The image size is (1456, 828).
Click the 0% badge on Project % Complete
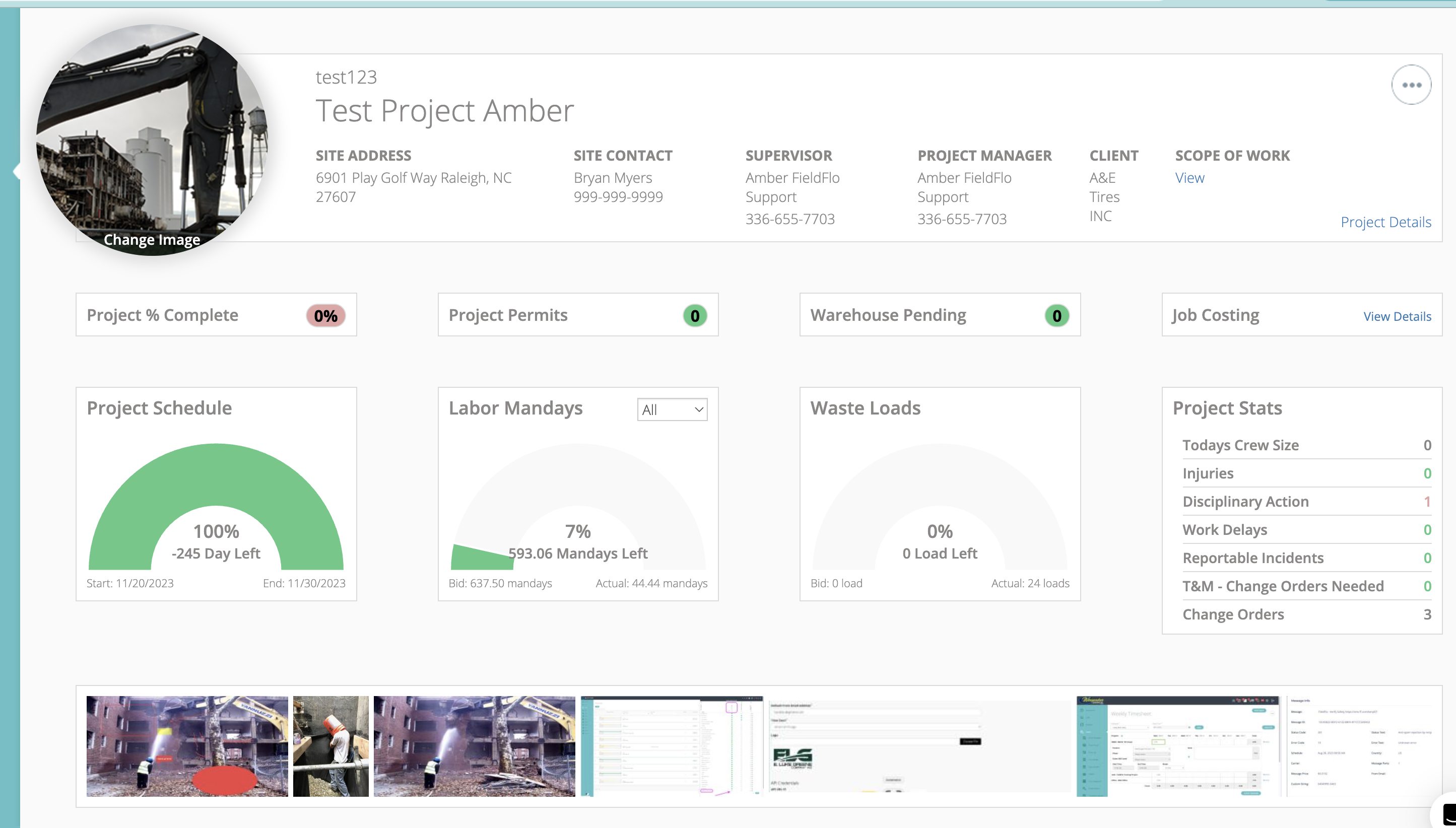pos(325,315)
